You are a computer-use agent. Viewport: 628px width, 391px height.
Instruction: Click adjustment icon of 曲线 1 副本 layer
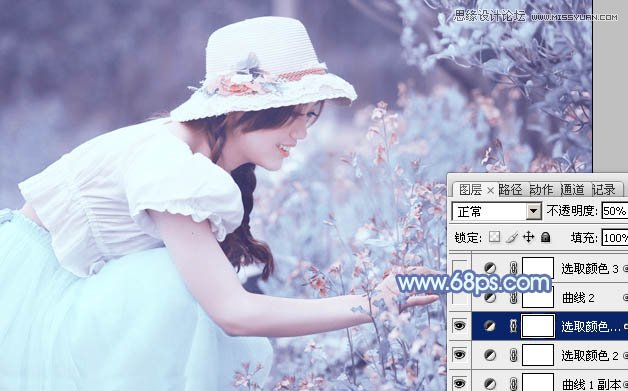490,383
